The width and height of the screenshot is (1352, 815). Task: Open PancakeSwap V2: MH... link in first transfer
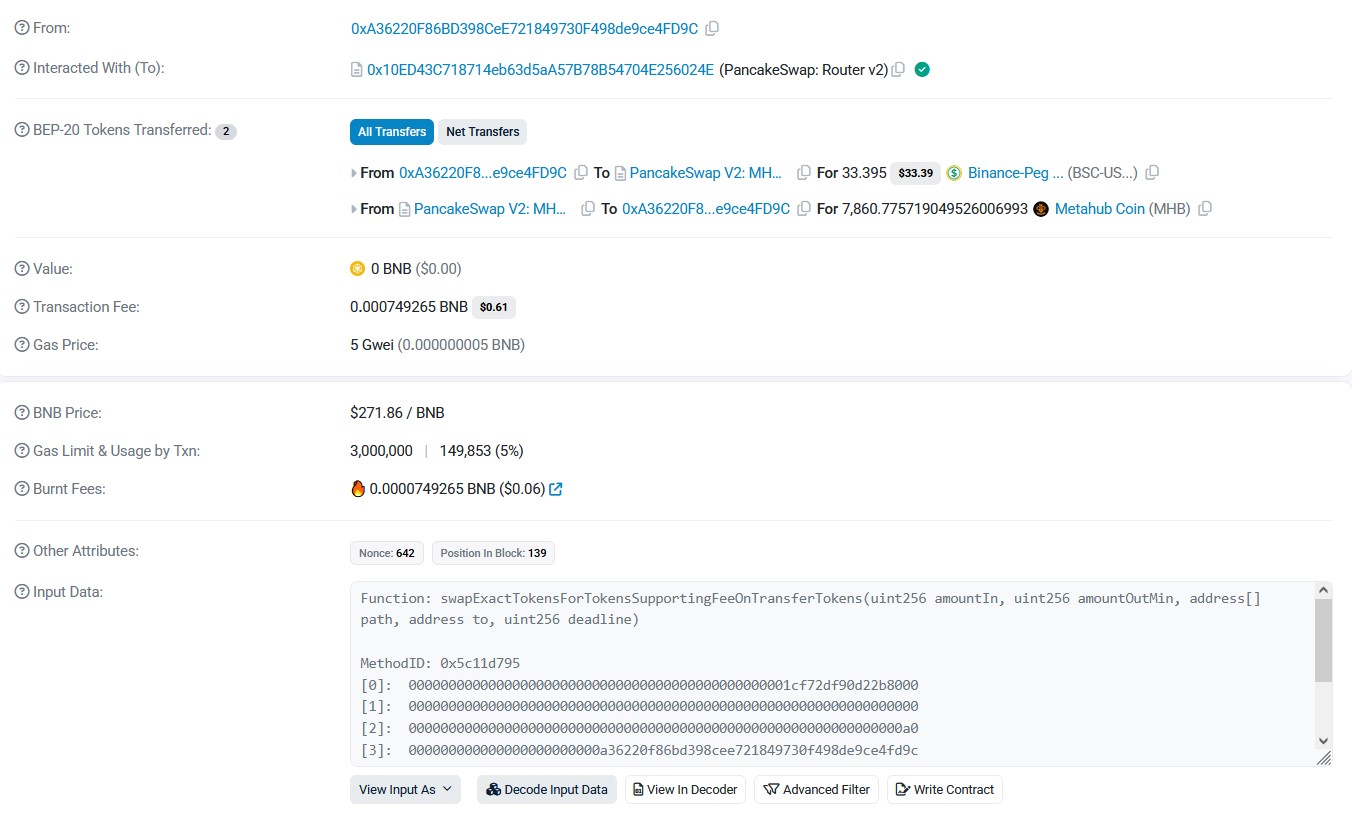point(706,173)
